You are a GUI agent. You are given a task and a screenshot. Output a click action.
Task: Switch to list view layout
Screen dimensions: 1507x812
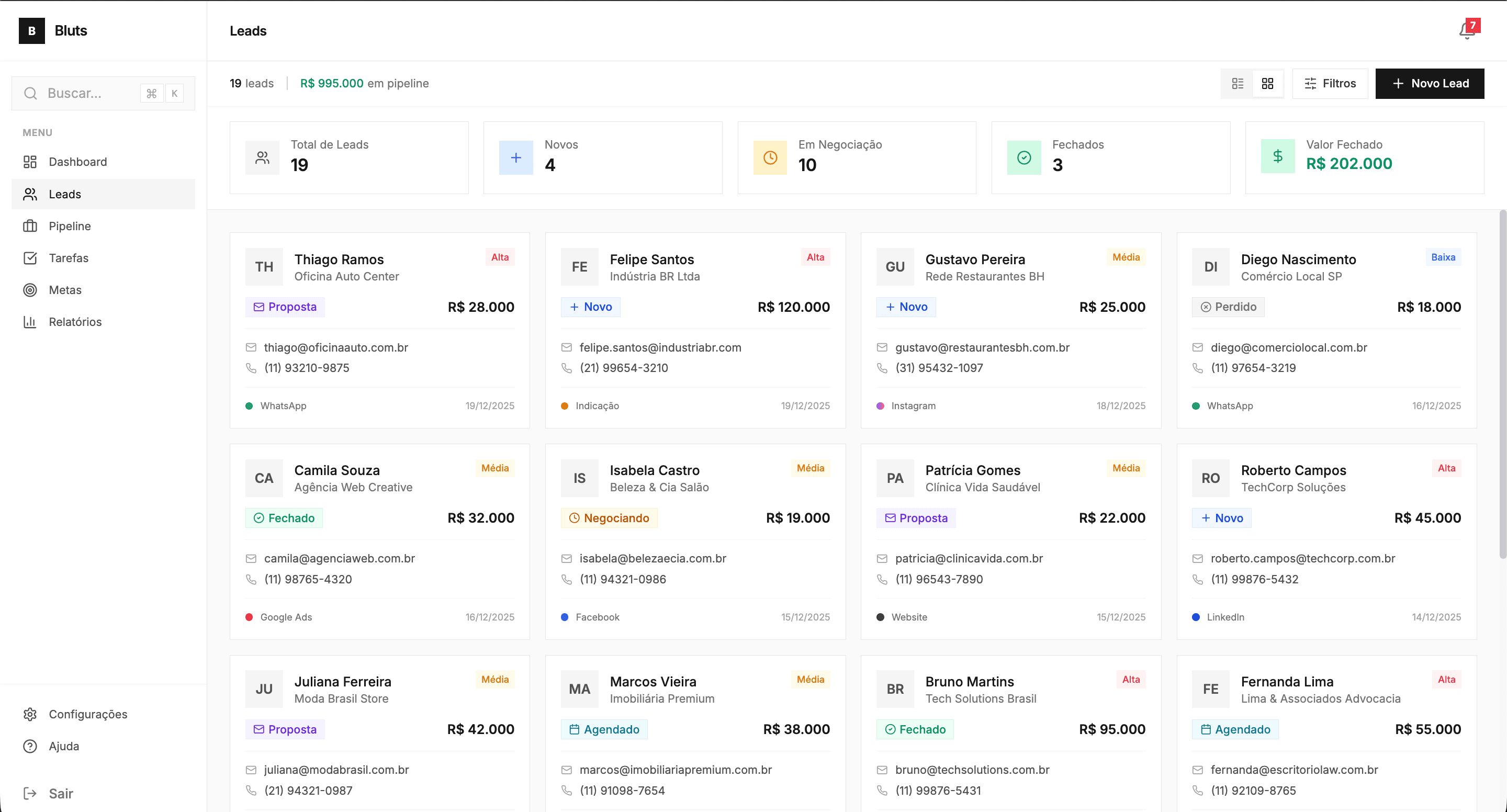[x=1238, y=83]
